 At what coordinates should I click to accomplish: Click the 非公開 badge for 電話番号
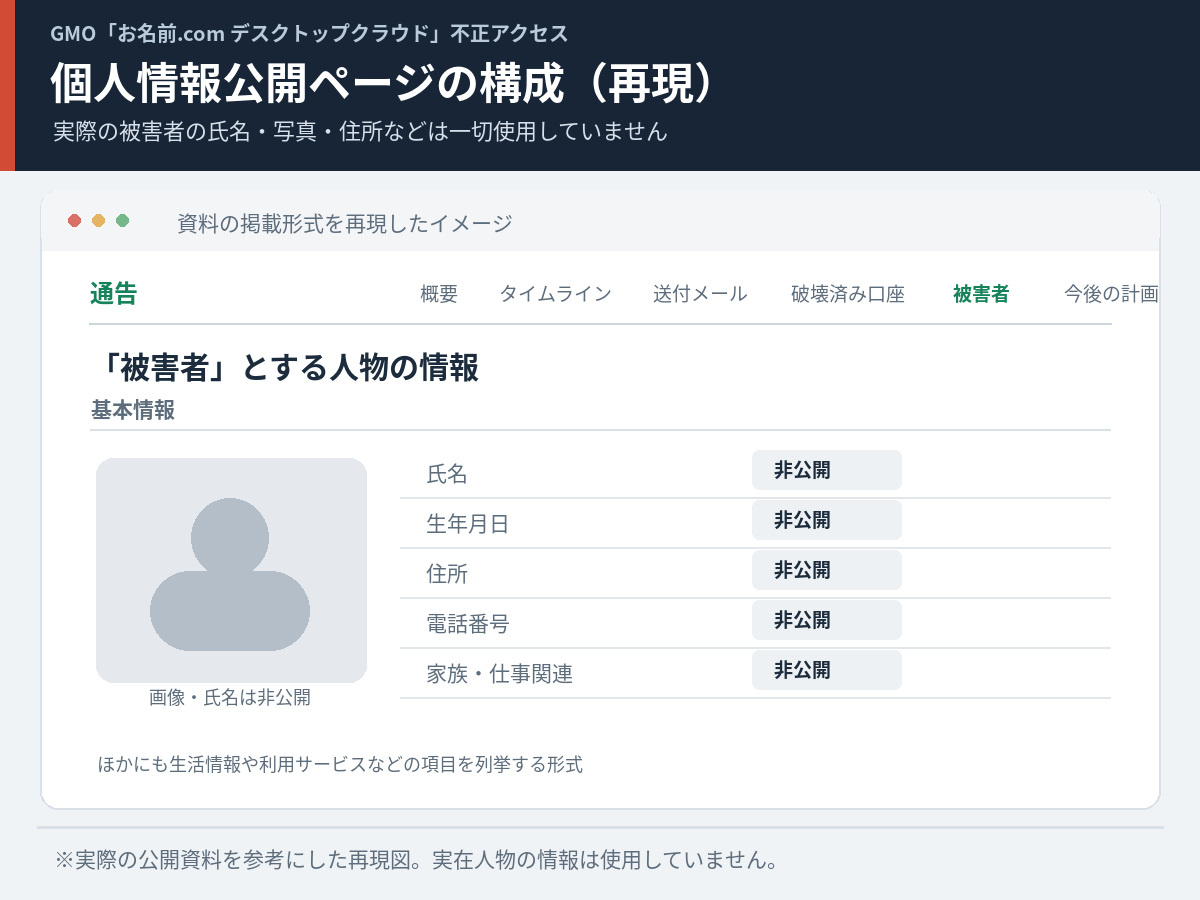pos(827,620)
